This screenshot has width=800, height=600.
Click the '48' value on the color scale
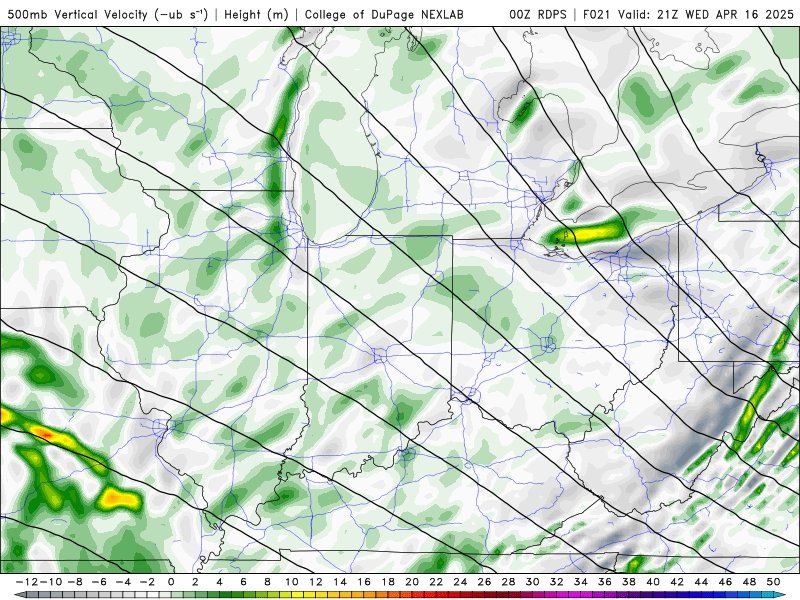749,582
